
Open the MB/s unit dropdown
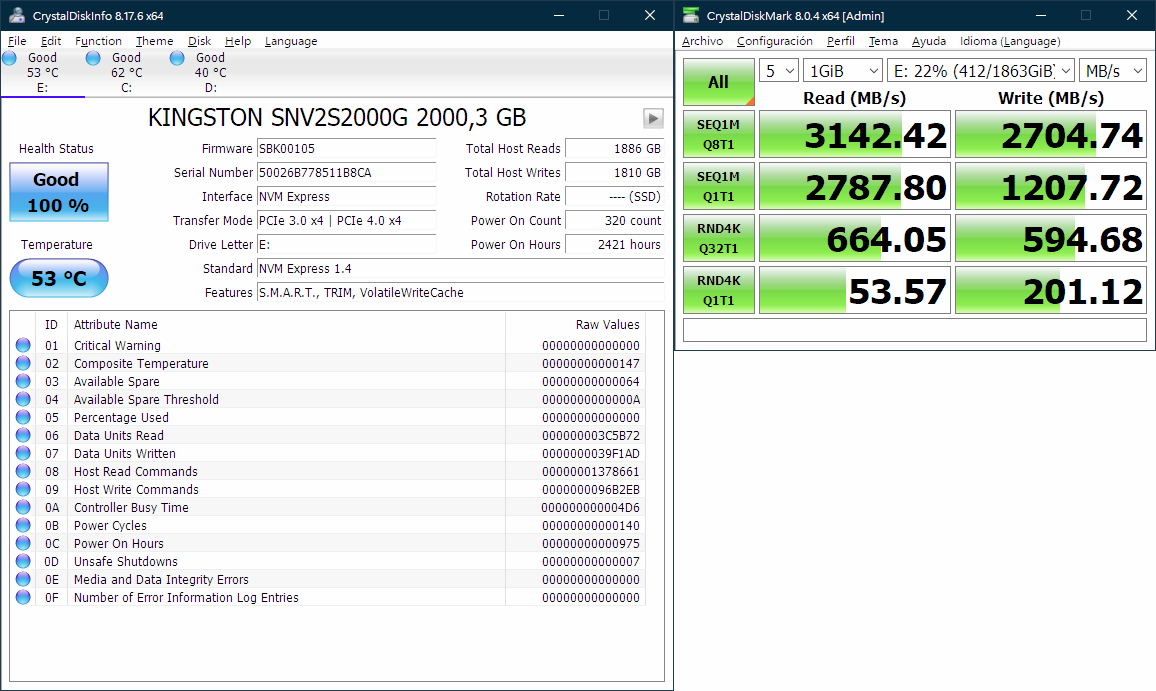[x=1112, y=71]
